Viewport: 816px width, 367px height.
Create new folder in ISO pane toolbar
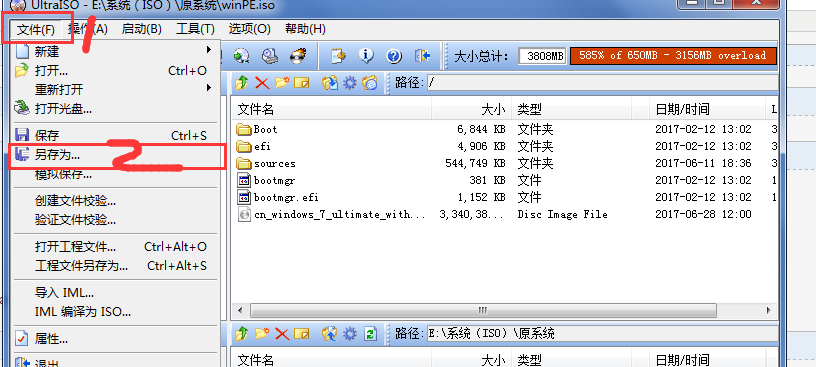click(282, 83)
